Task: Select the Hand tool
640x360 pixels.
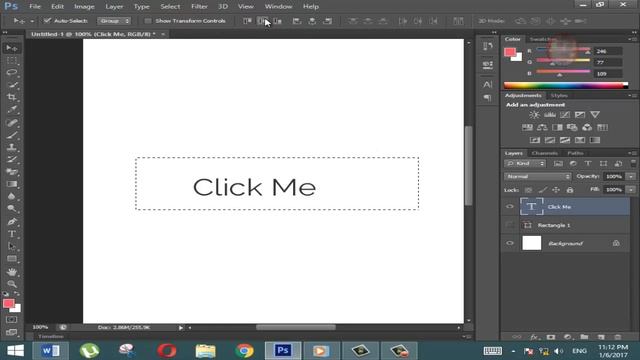Action: [x=11, y=271]
